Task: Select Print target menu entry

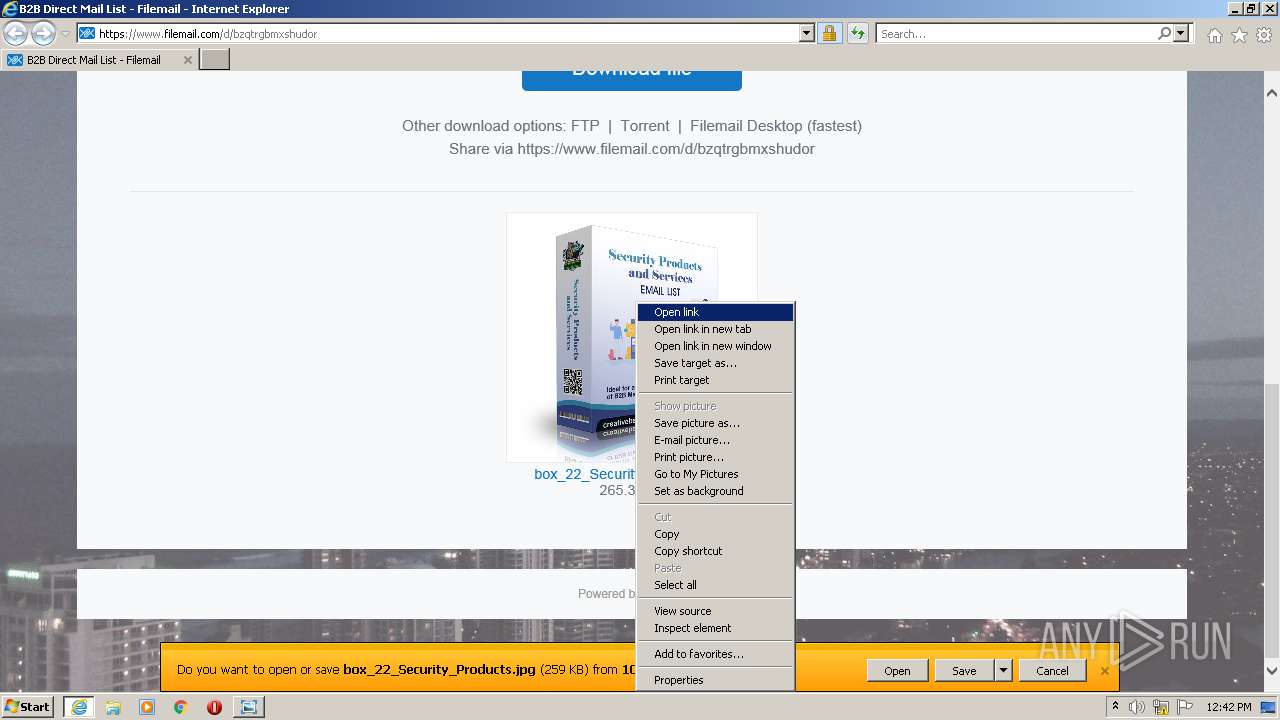Action: click(716, 380)
